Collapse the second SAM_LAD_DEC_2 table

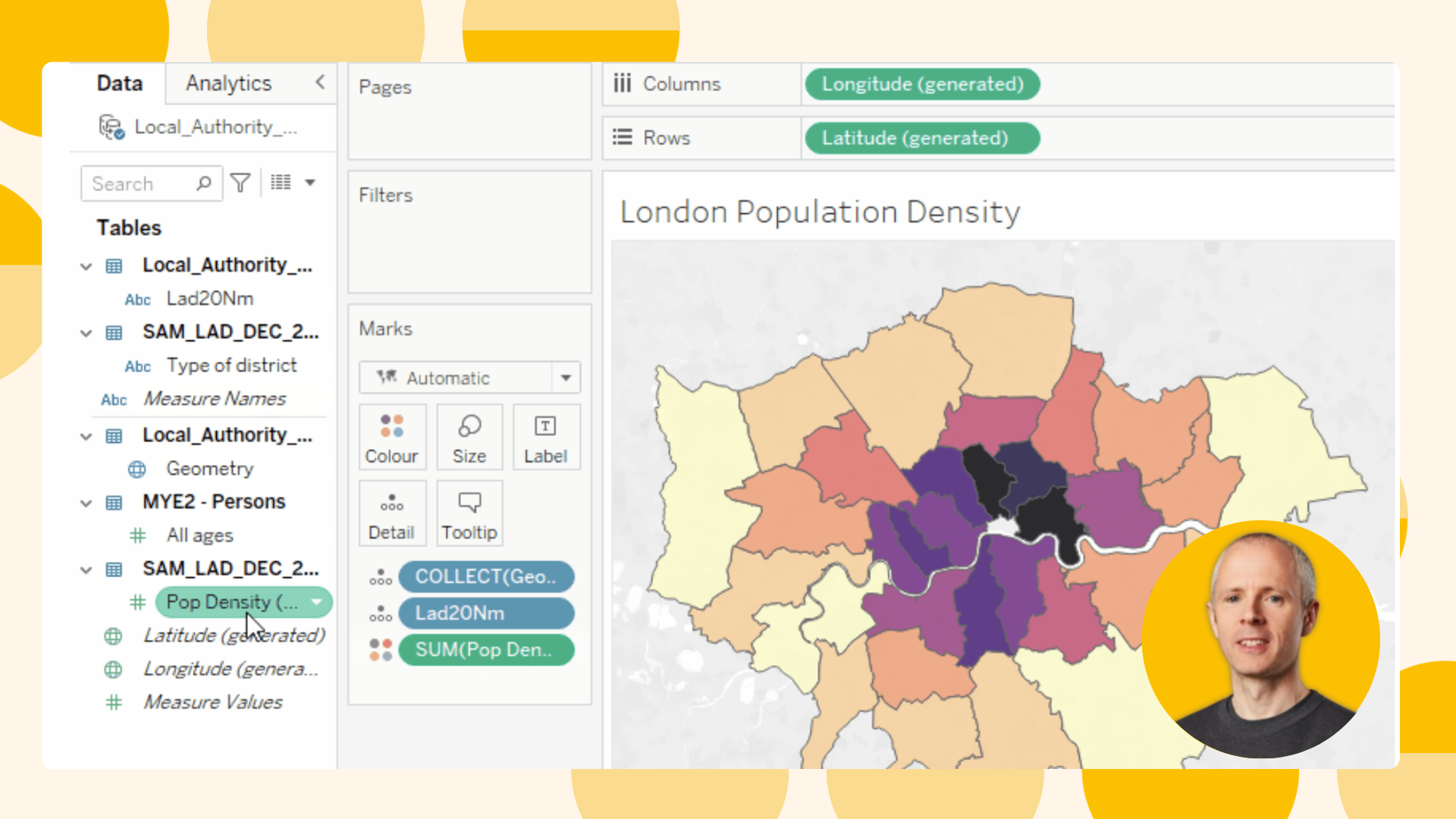tap(86, 570)
